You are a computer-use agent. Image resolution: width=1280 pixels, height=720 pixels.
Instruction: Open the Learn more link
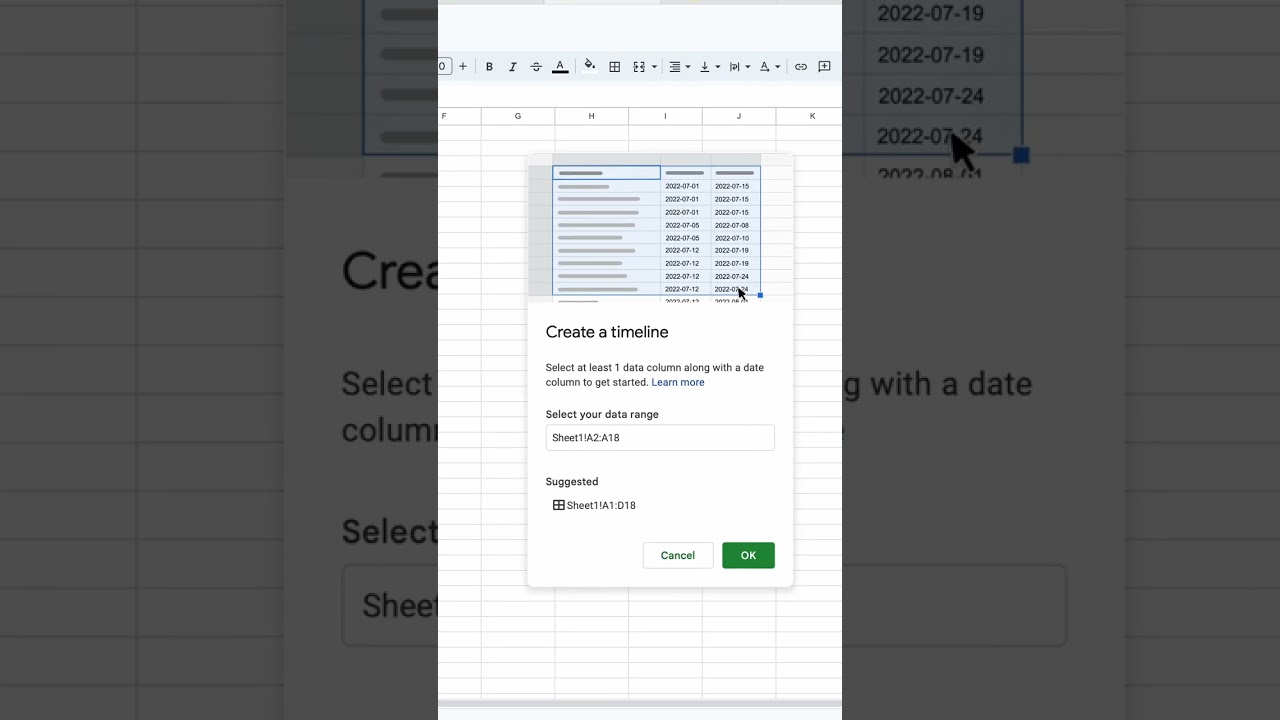[x=678, y=382]
